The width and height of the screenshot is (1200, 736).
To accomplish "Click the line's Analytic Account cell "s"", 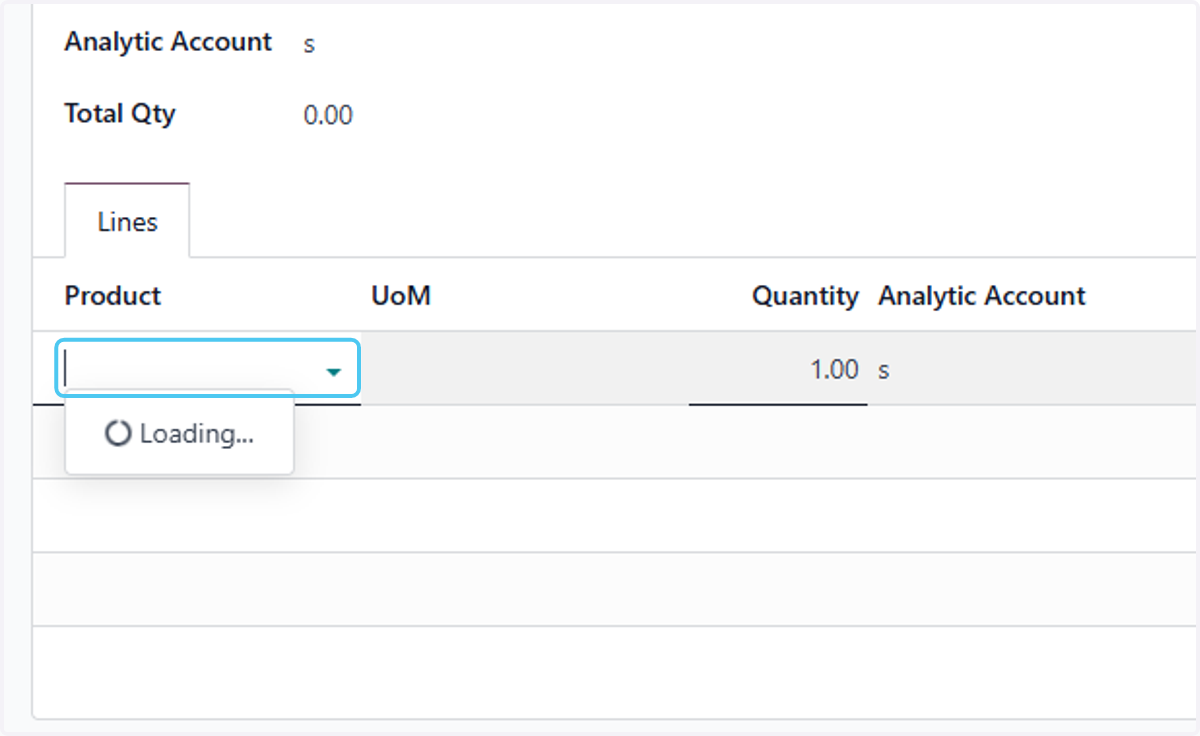I will click(884, 371).
